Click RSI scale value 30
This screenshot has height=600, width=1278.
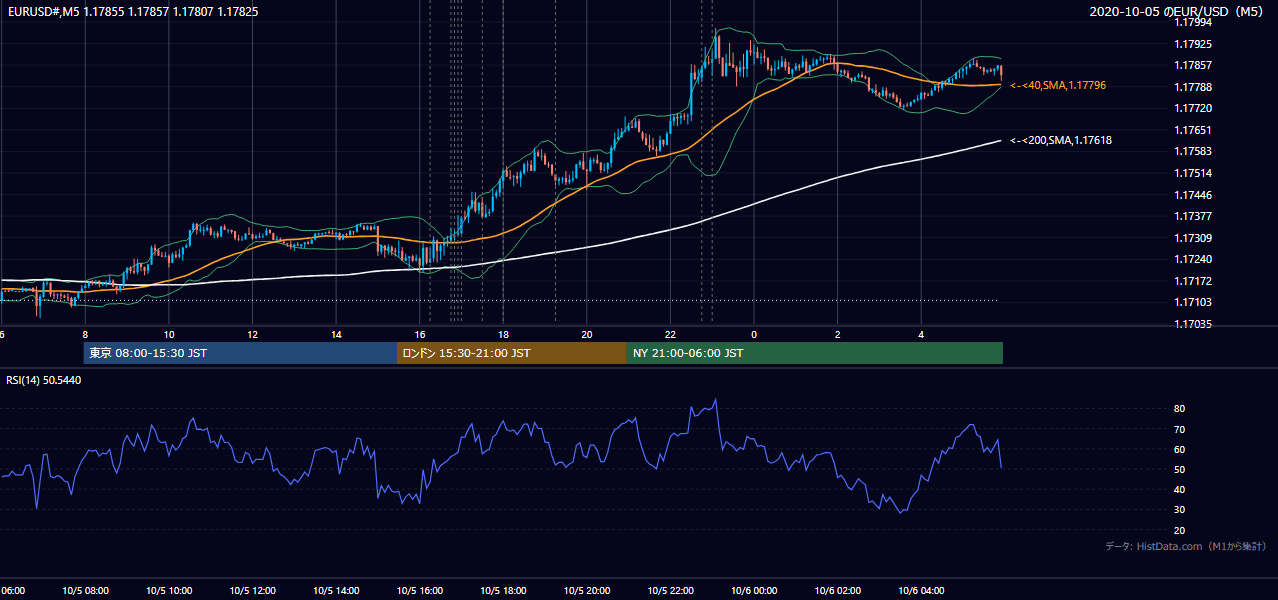point(1180,510)
